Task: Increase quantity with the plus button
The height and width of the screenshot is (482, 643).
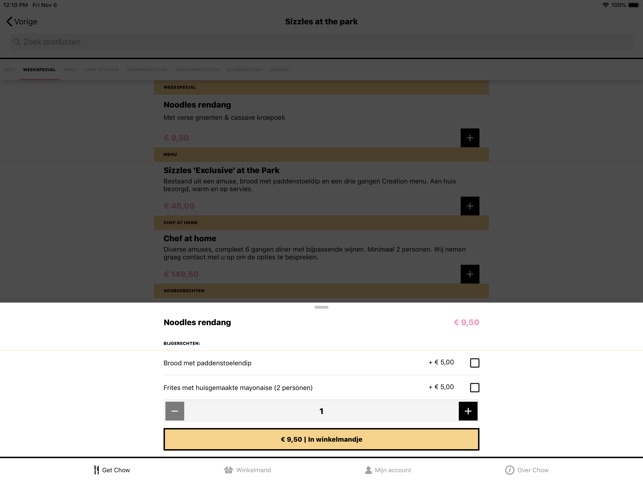Action: pos(468,411)
